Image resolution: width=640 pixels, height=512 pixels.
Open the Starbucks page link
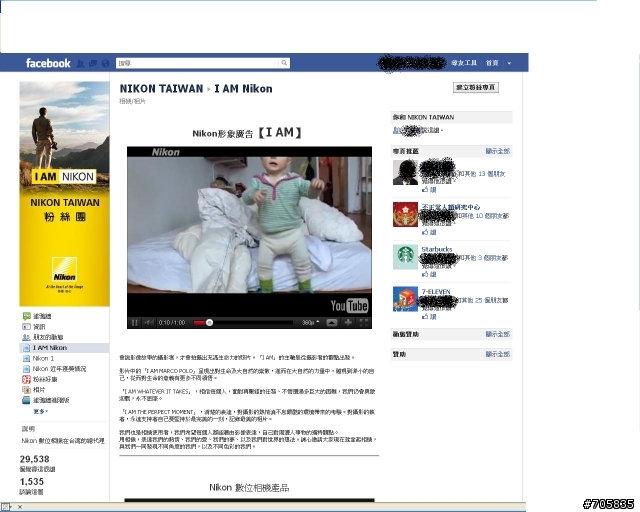[x=437, y=249]
